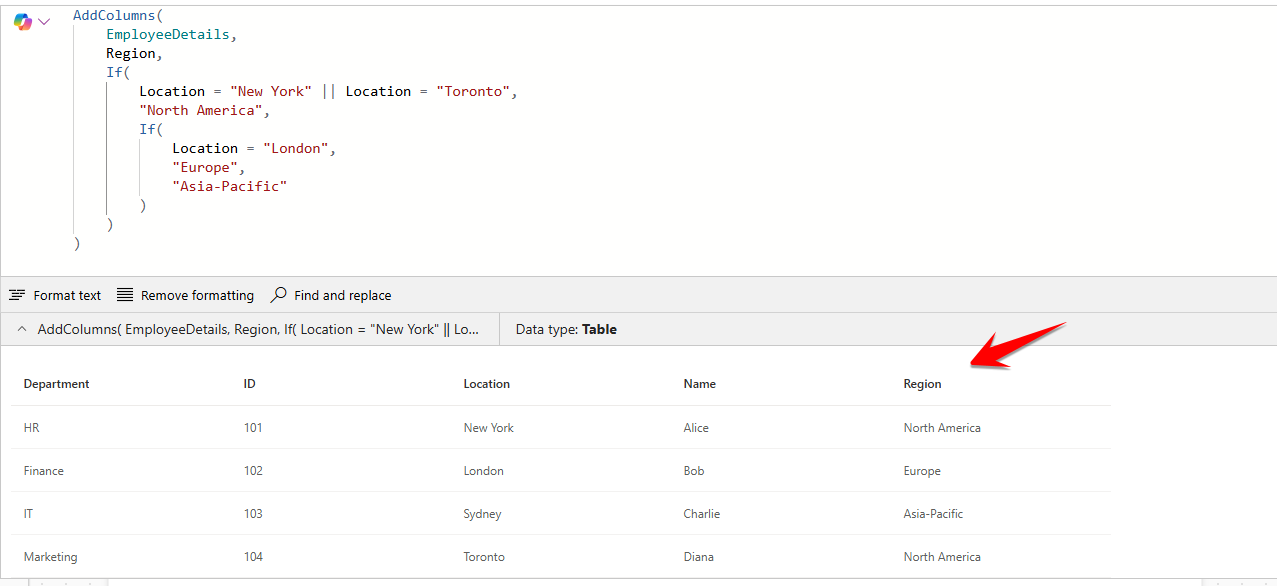Select the Department column header

coord(56,384)
